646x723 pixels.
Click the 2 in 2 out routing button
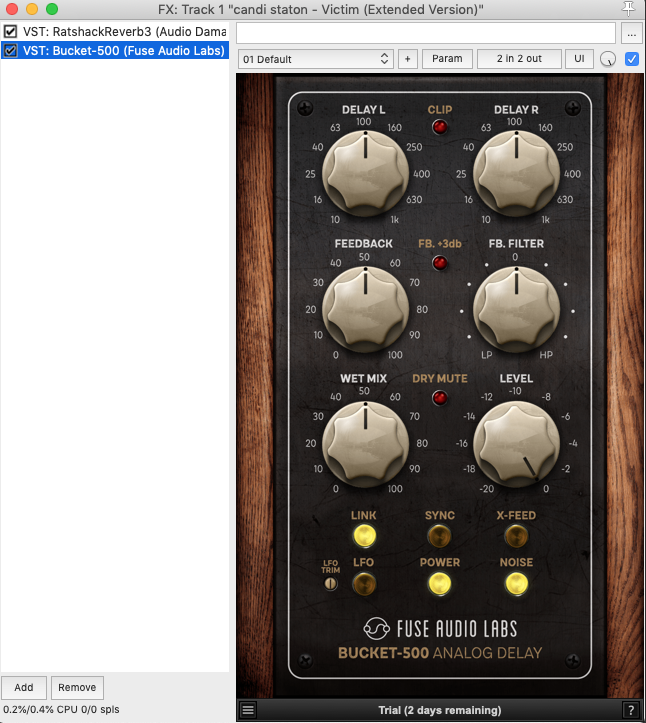pyautogui.click(x=519, y=59)
